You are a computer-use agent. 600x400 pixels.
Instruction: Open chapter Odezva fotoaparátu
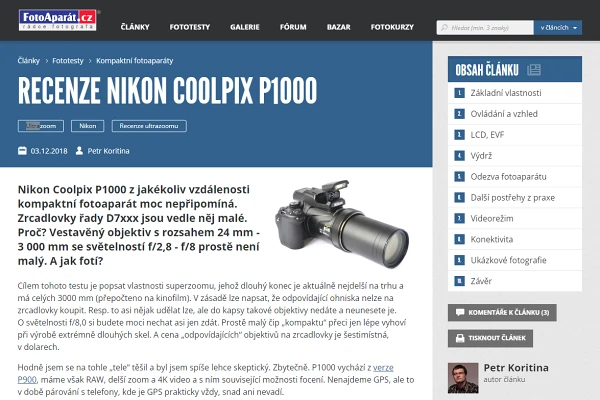tap(515, 177)
